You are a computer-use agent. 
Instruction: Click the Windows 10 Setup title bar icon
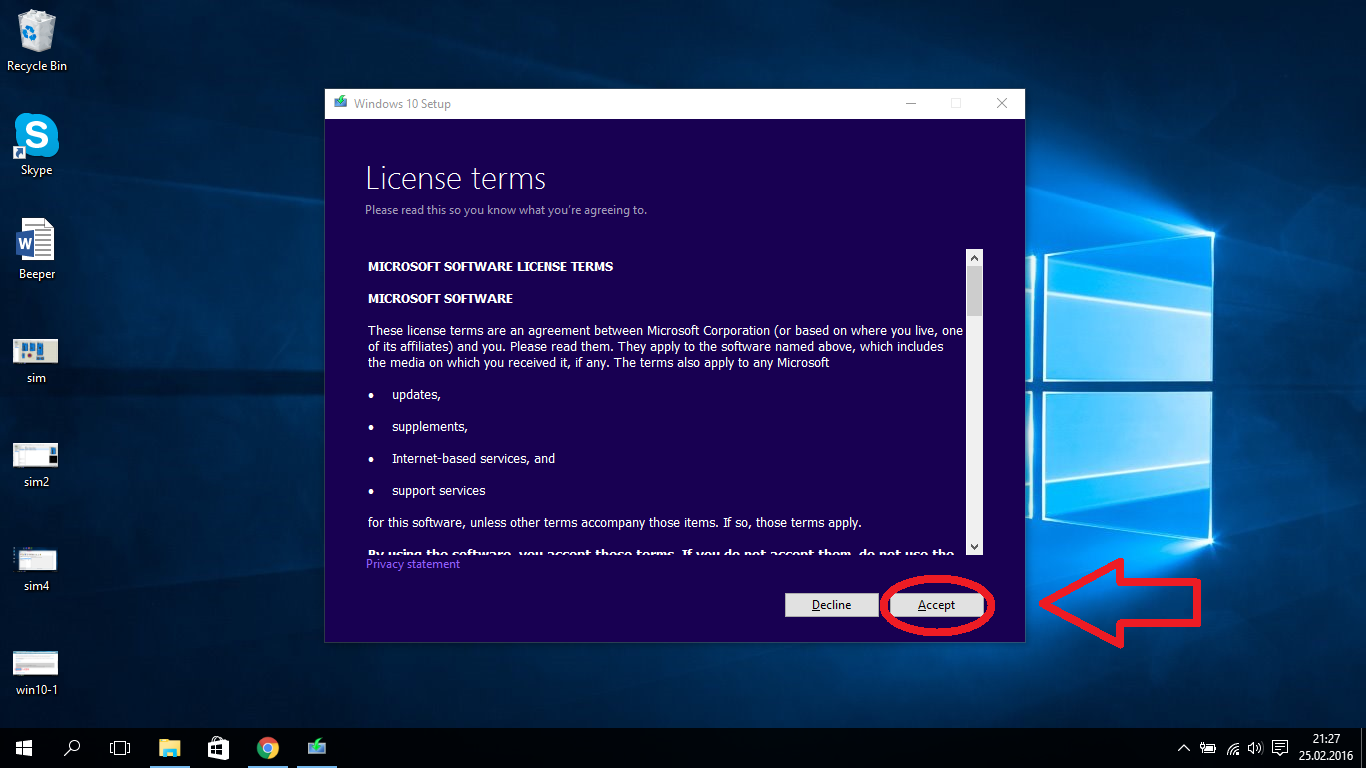[340, 103]
